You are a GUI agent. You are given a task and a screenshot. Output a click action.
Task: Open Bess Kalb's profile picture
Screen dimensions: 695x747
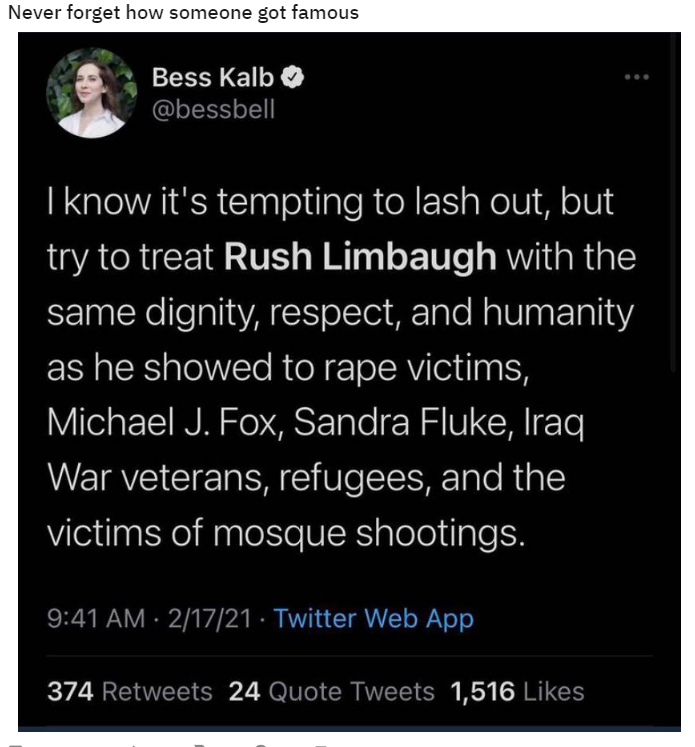coord(92,93)
